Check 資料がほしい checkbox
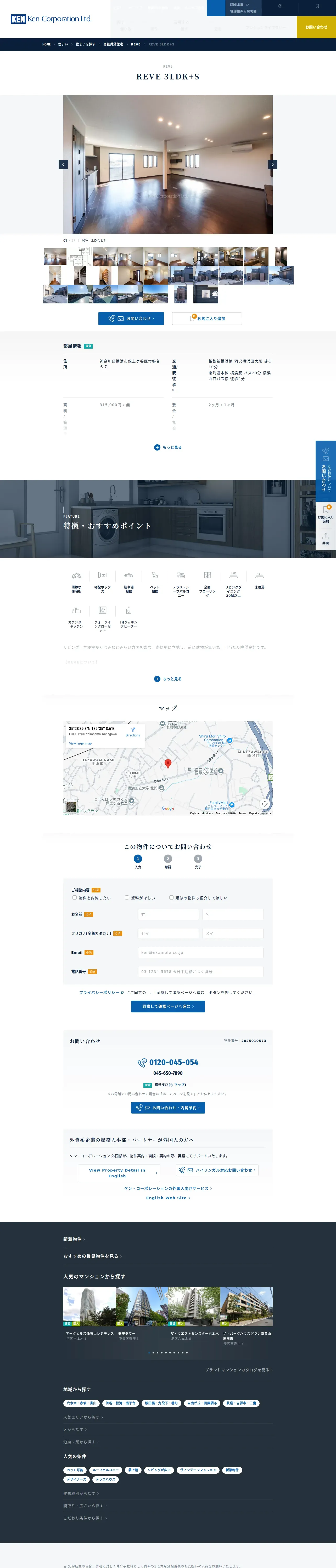 coord(127,897)
